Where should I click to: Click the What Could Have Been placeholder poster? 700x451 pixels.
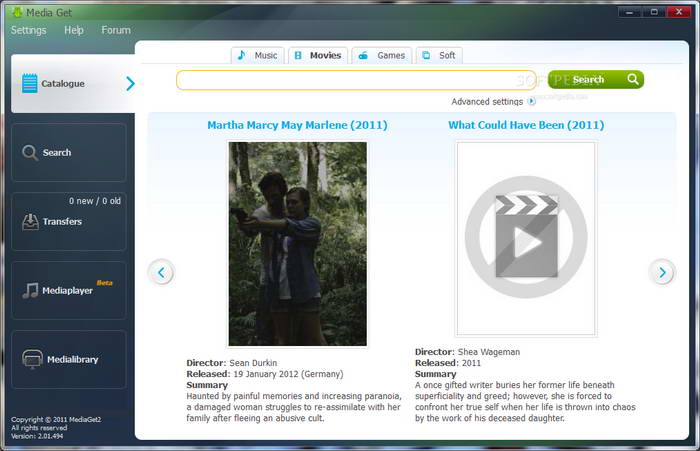(x=526, y=238)
